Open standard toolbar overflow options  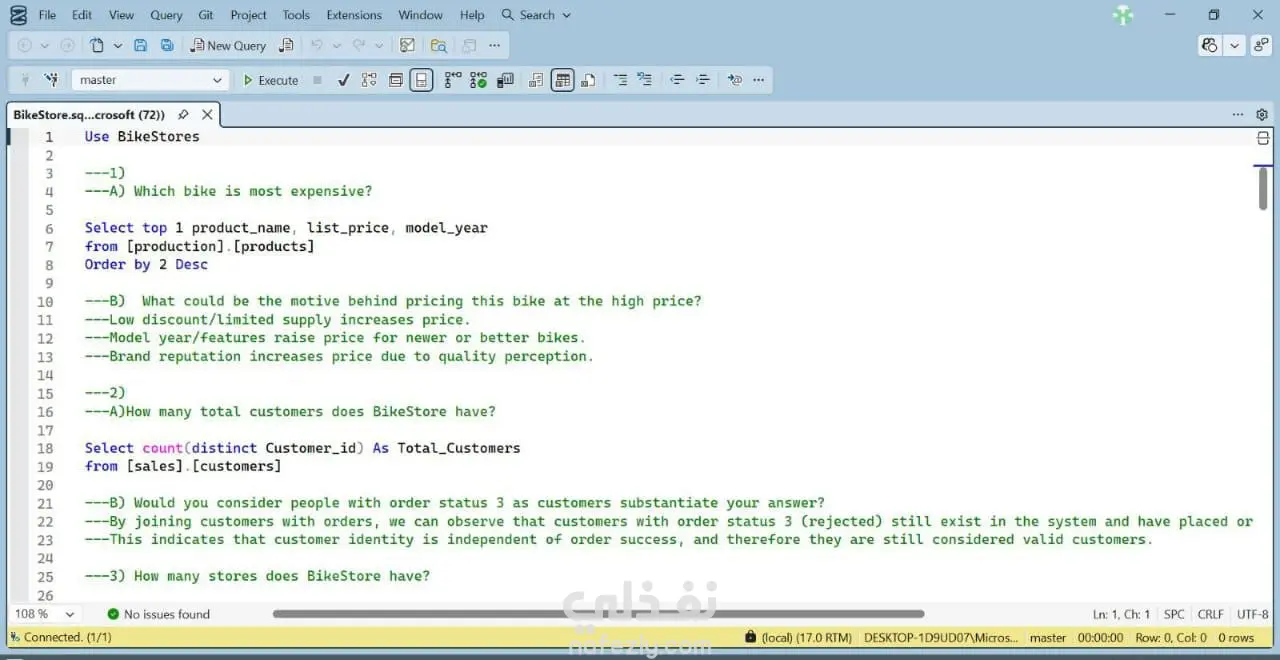pos(495,45)
